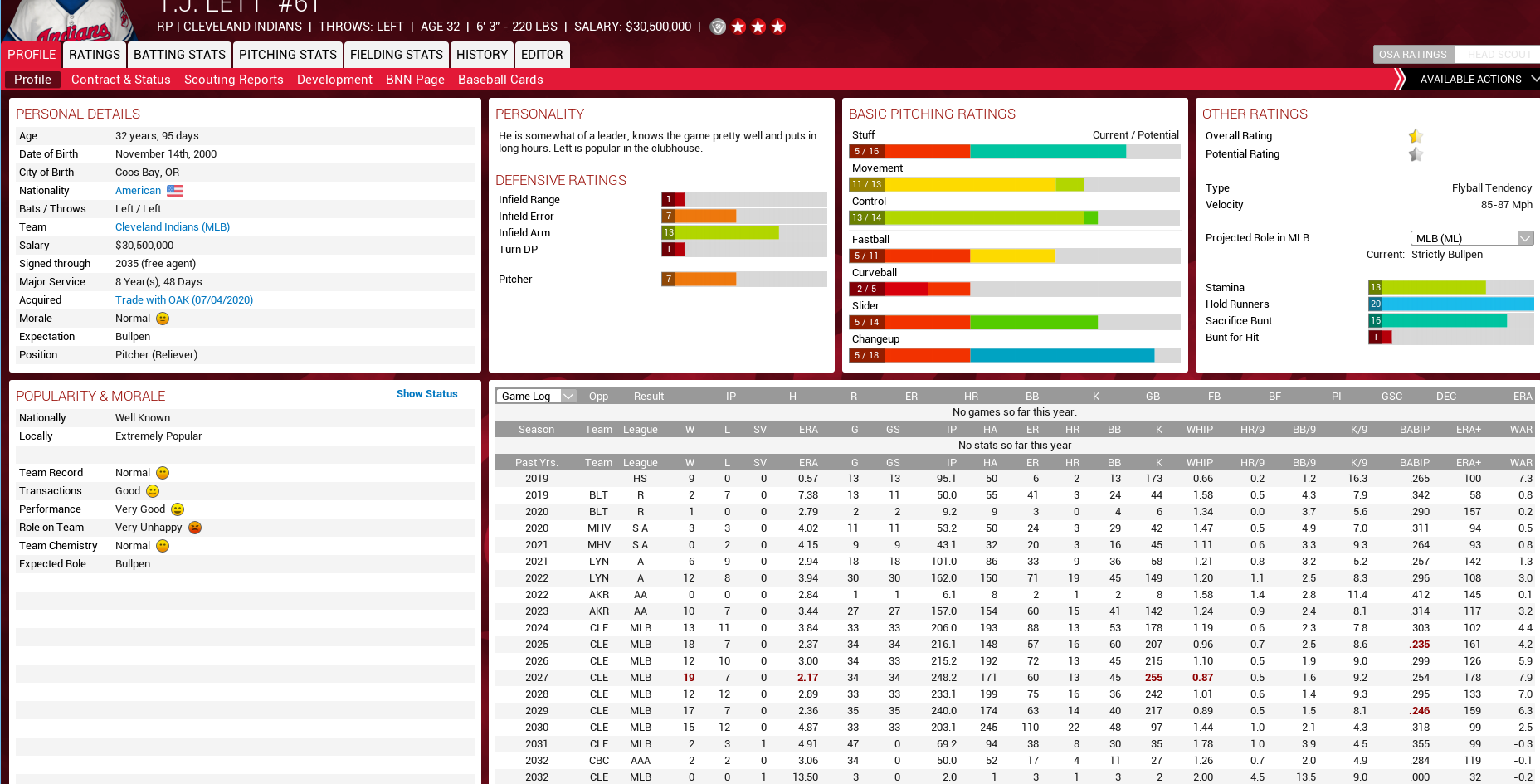Click the 'Strictly Bullpen' current role text

click(1447, 255)
